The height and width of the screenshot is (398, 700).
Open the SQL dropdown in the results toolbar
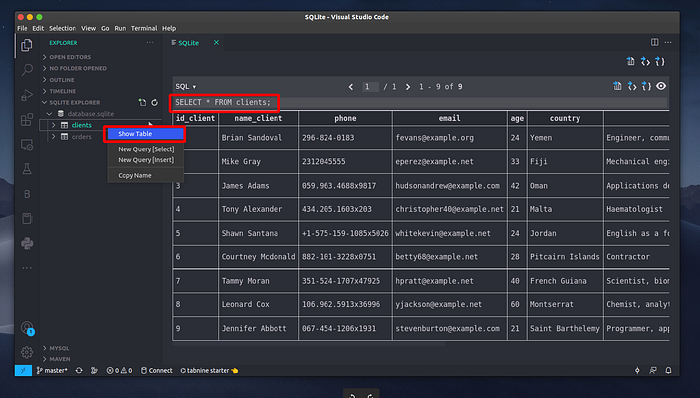coord(186,87)
